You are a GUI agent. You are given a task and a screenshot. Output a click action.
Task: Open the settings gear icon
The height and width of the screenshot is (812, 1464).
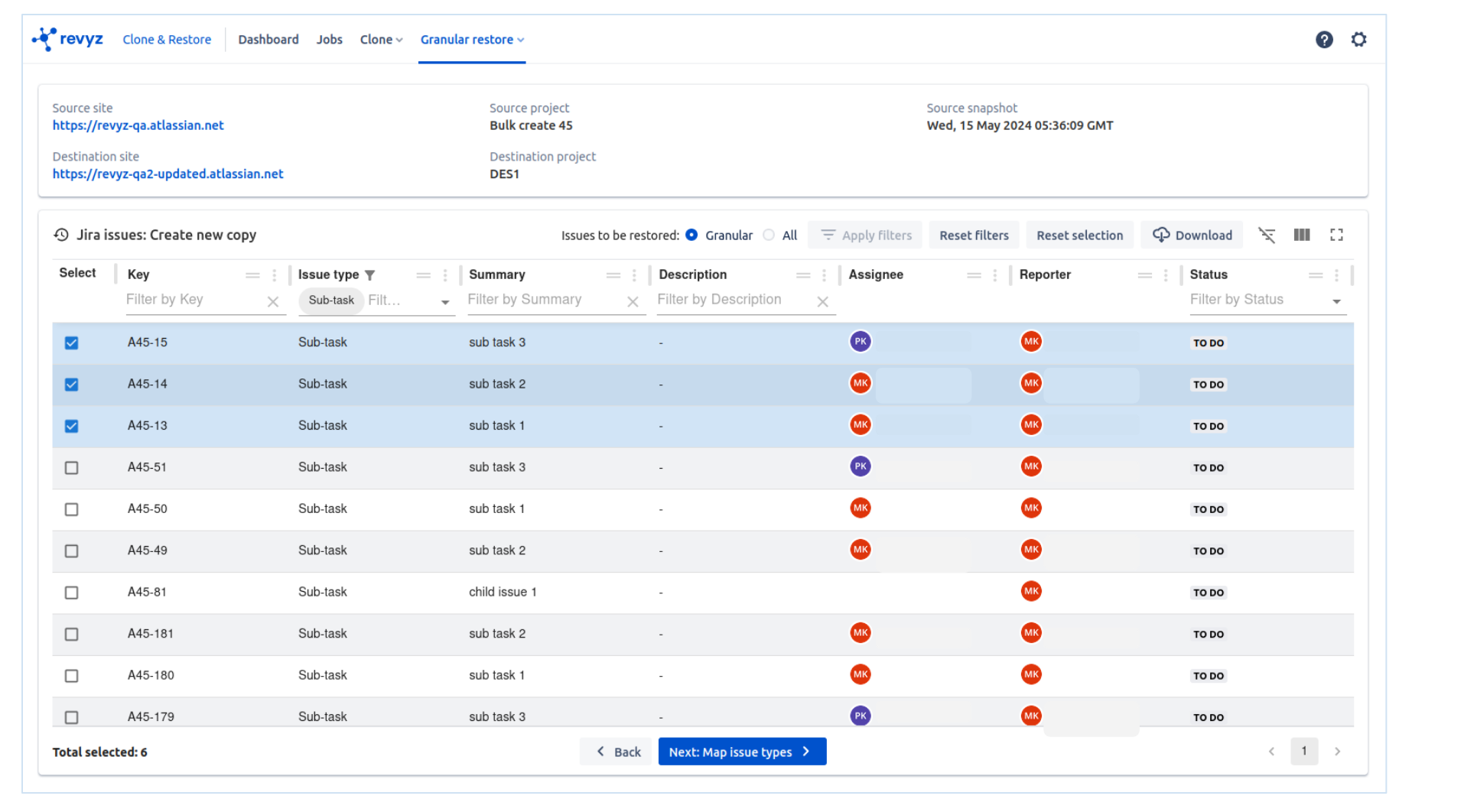pos(1358,40)
